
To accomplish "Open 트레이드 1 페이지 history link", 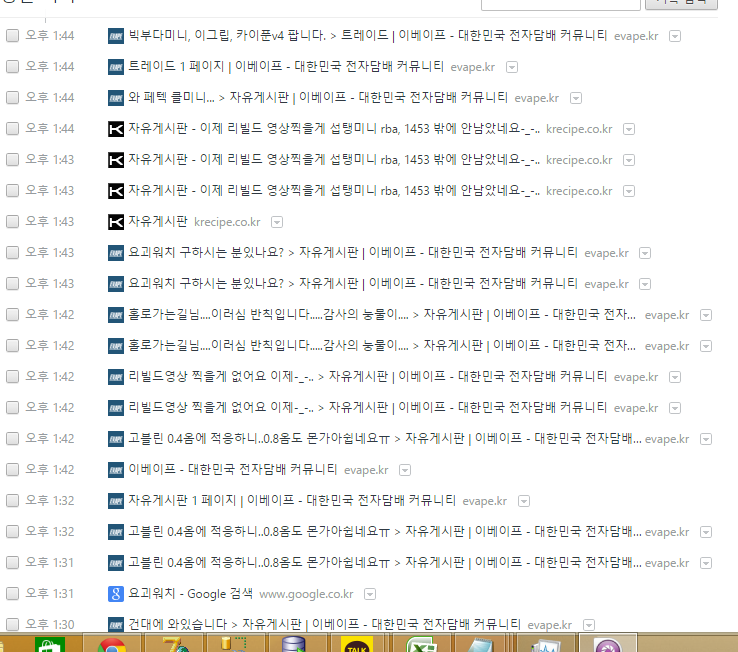I will tap(286, 67).
